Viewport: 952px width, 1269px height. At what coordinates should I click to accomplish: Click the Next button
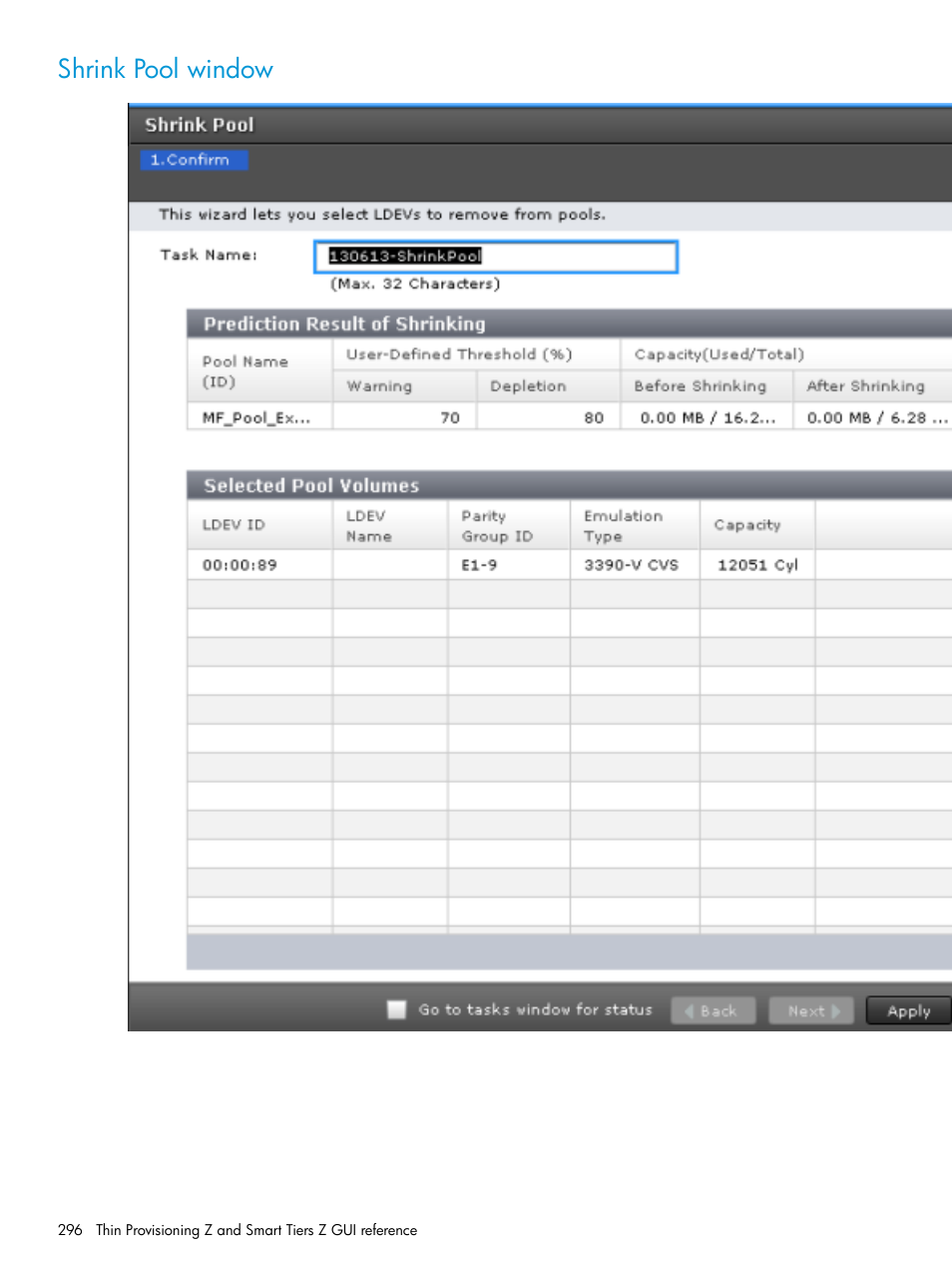[x=811, y=1010]
